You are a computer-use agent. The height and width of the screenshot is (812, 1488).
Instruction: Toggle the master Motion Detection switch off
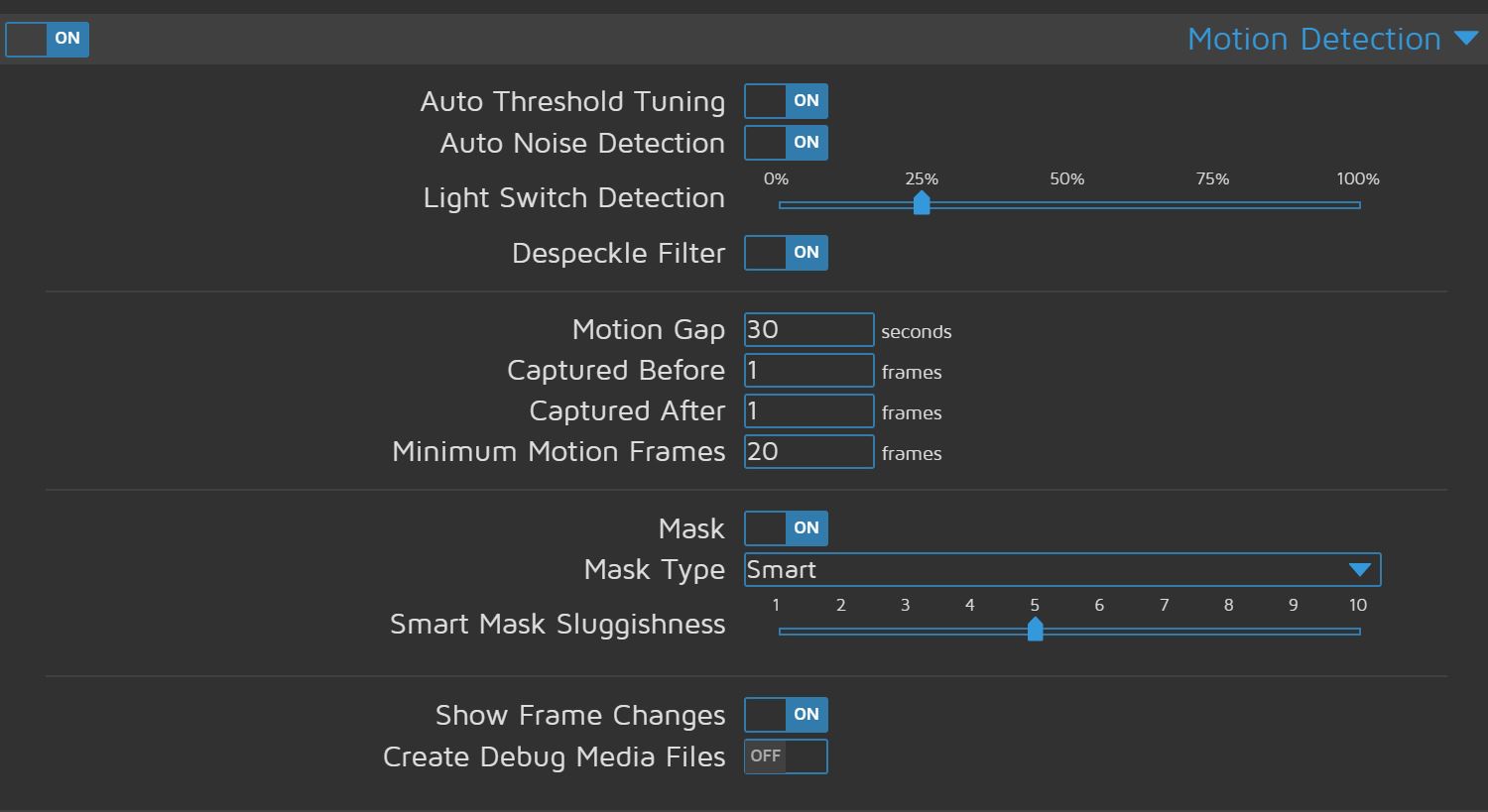point(47,40)
